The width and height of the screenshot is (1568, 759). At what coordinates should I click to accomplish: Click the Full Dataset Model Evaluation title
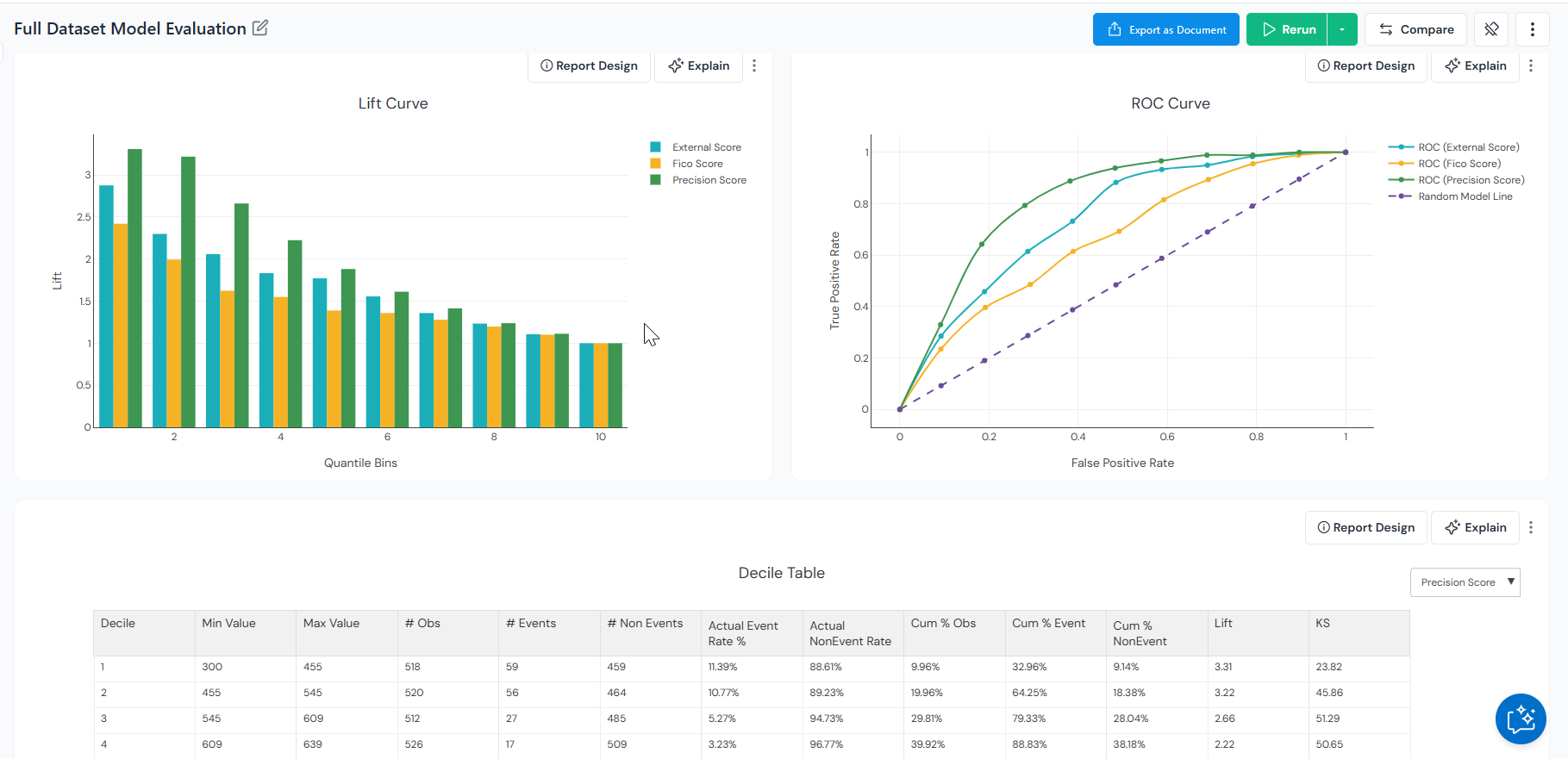click(130, 28)
